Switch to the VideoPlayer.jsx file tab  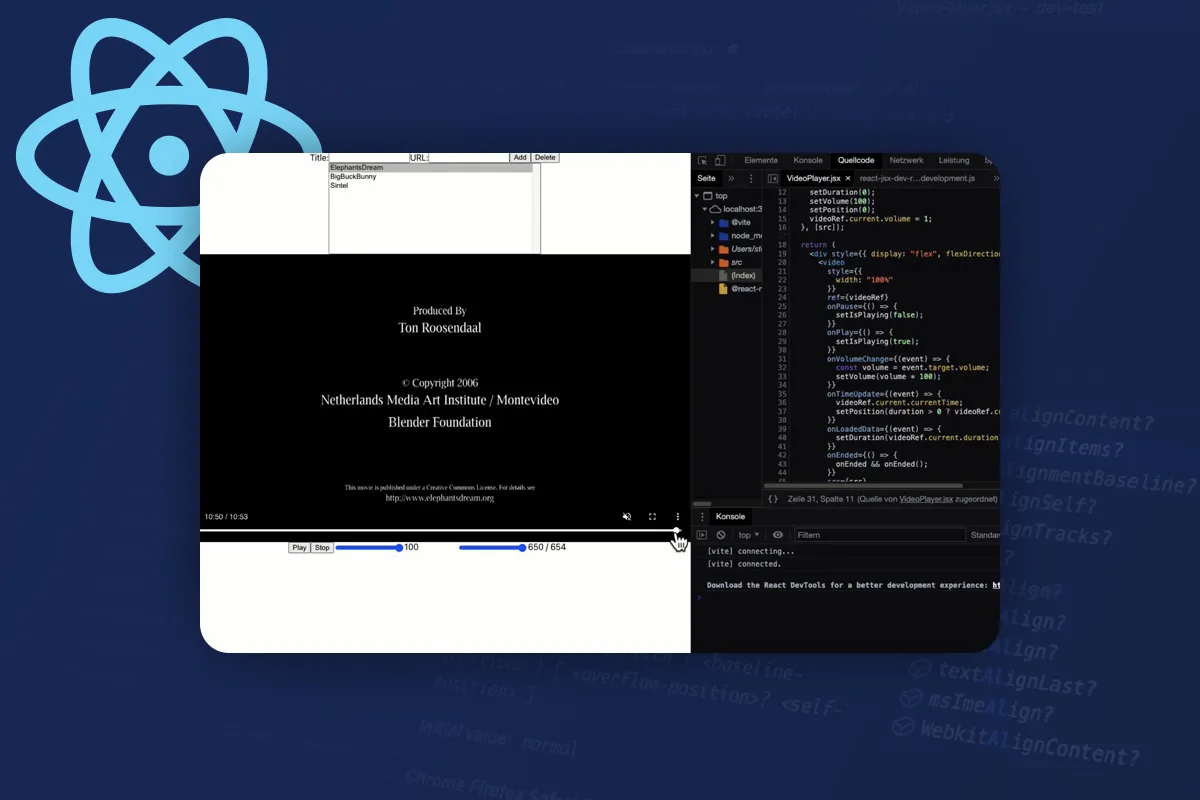pos(813,178)
